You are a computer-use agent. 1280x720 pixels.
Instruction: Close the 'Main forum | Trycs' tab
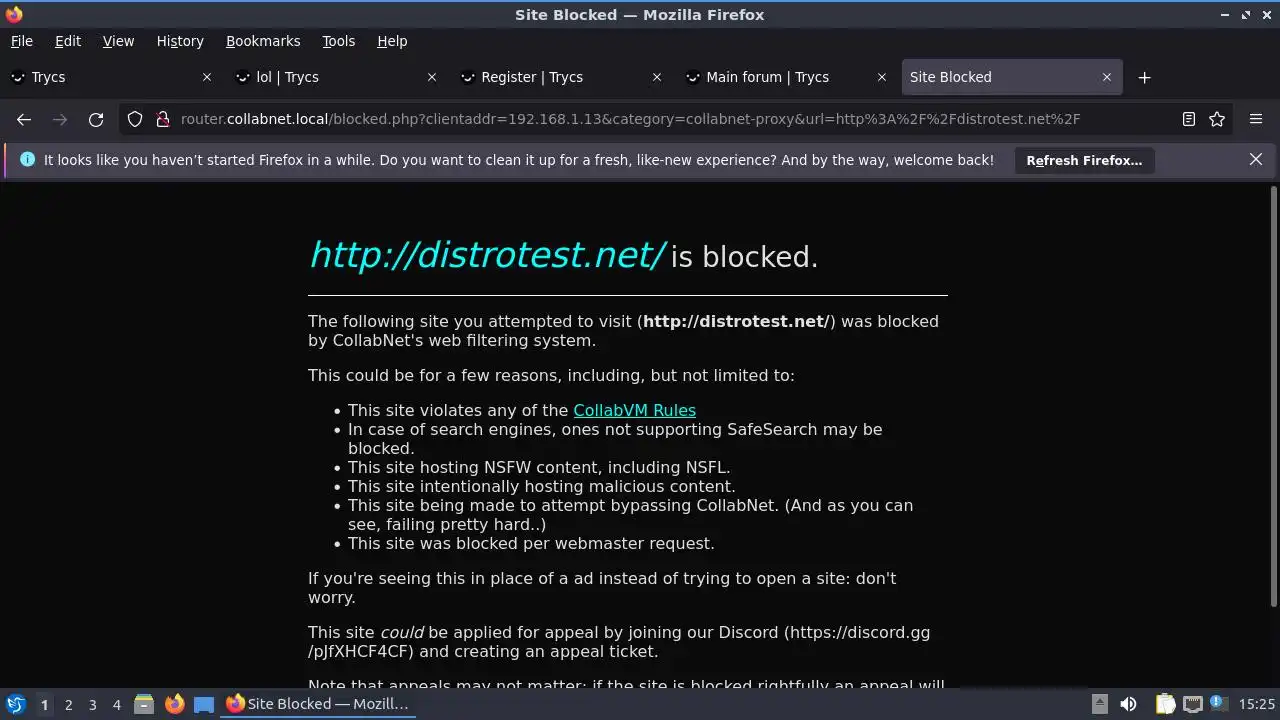pyautogui.click(x=882, y=77)
